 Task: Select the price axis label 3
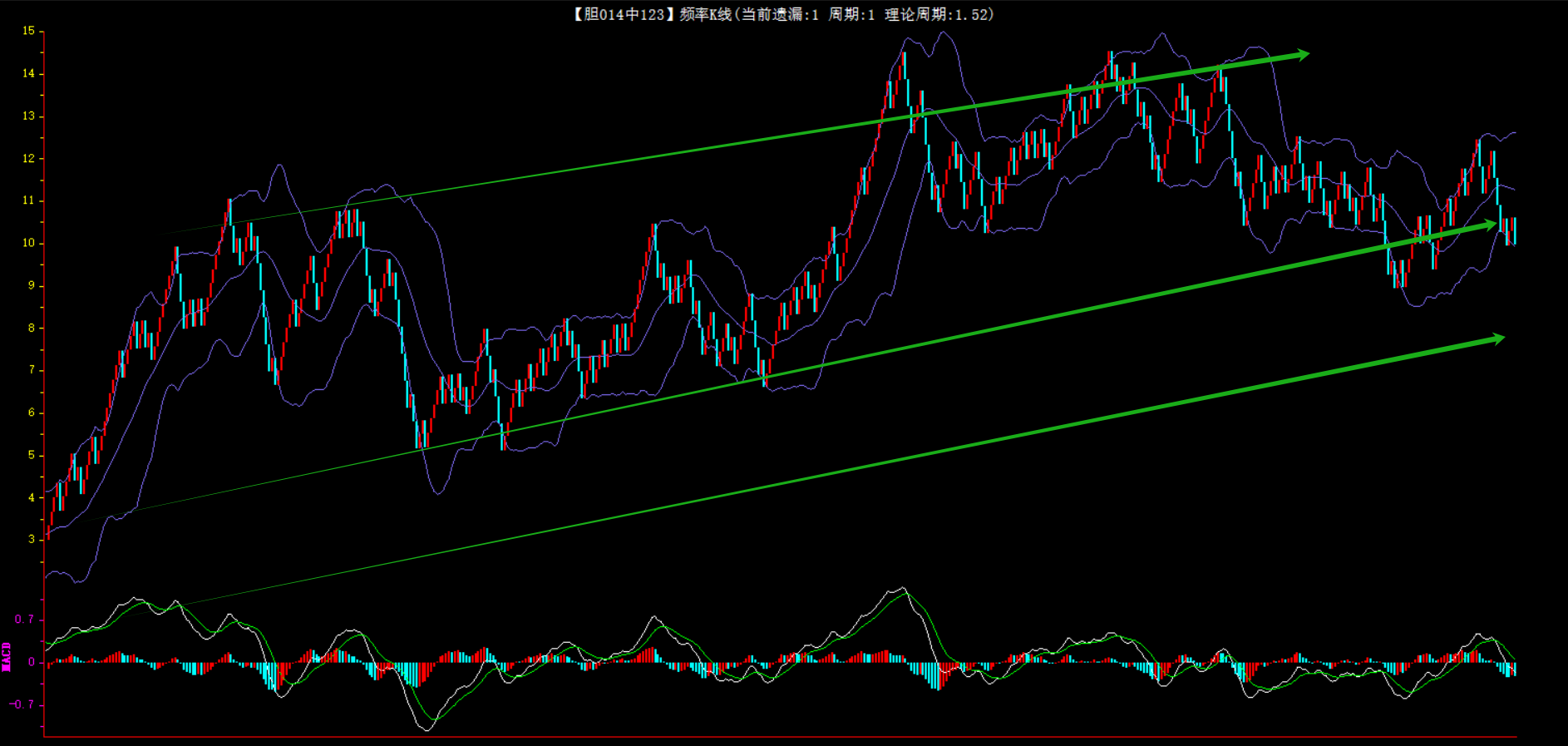(32, 539)
